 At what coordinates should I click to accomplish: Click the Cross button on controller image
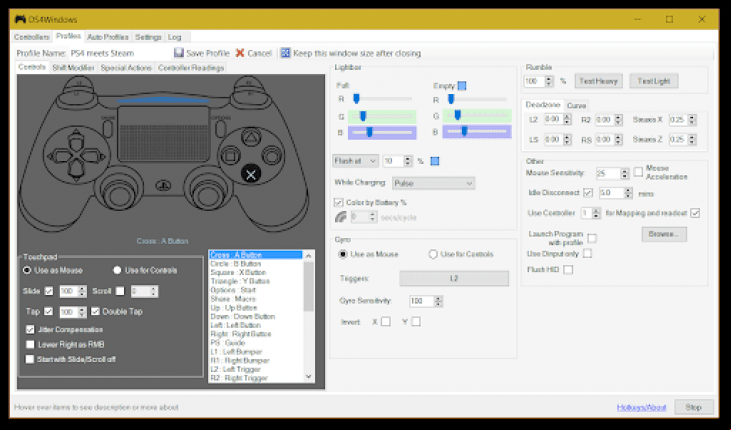pyautogui.click(x=251, y=174)
